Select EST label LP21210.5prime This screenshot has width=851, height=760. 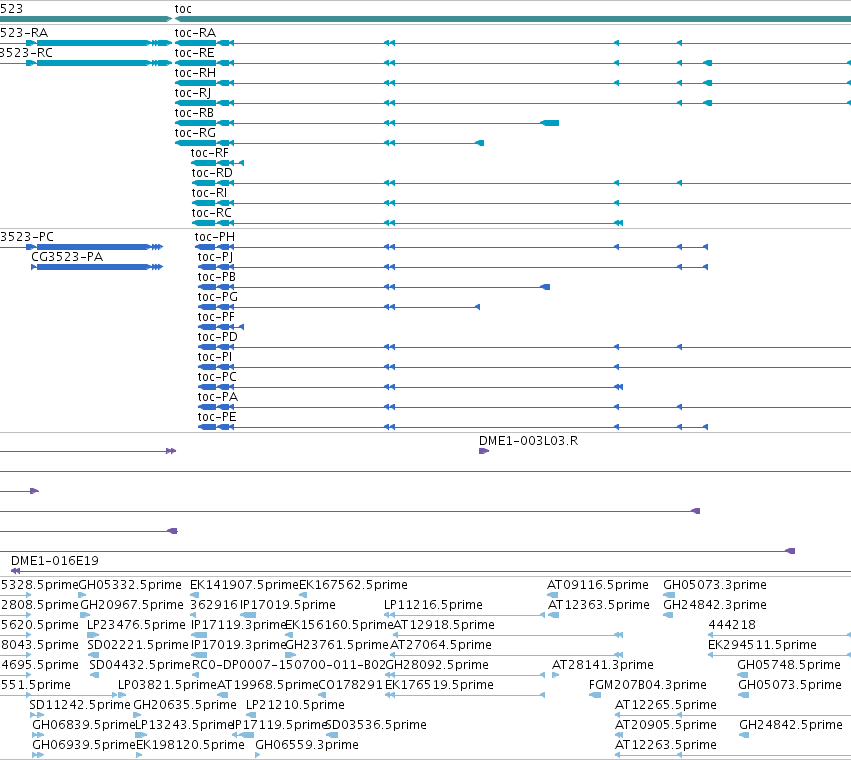(x=295, y=705)
